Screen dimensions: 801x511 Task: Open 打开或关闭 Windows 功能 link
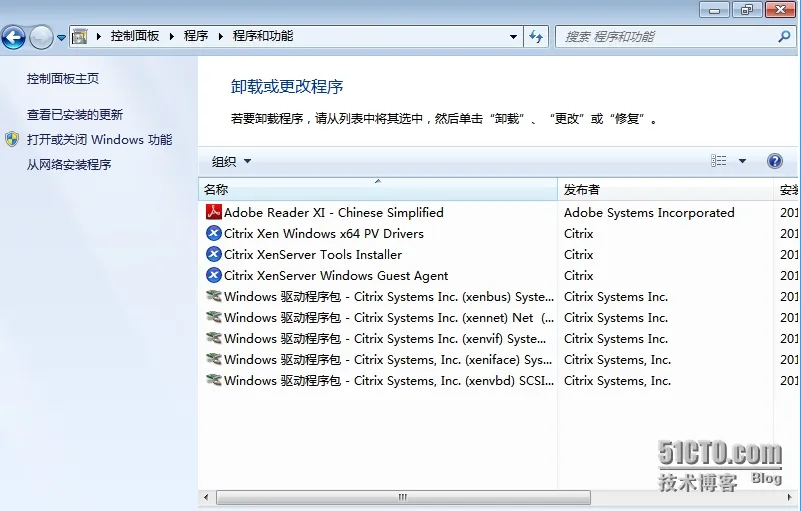100,140
